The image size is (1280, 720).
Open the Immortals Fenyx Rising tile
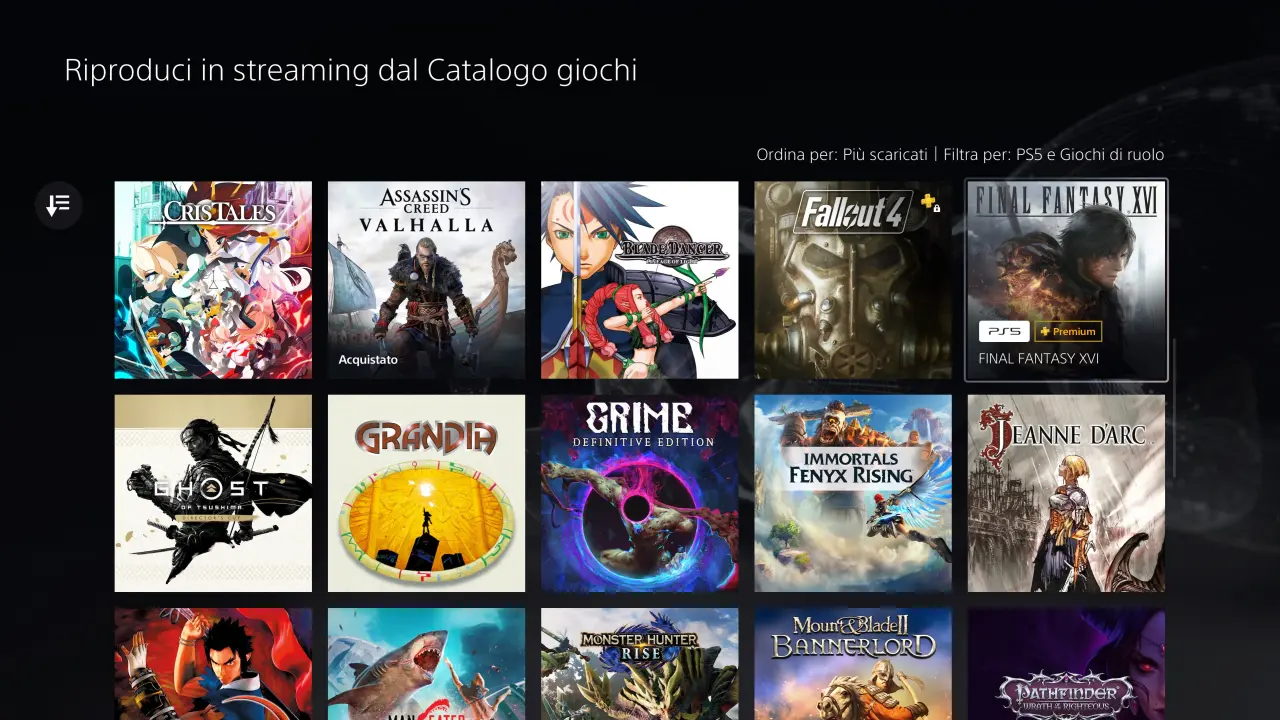tap(853, 493)
